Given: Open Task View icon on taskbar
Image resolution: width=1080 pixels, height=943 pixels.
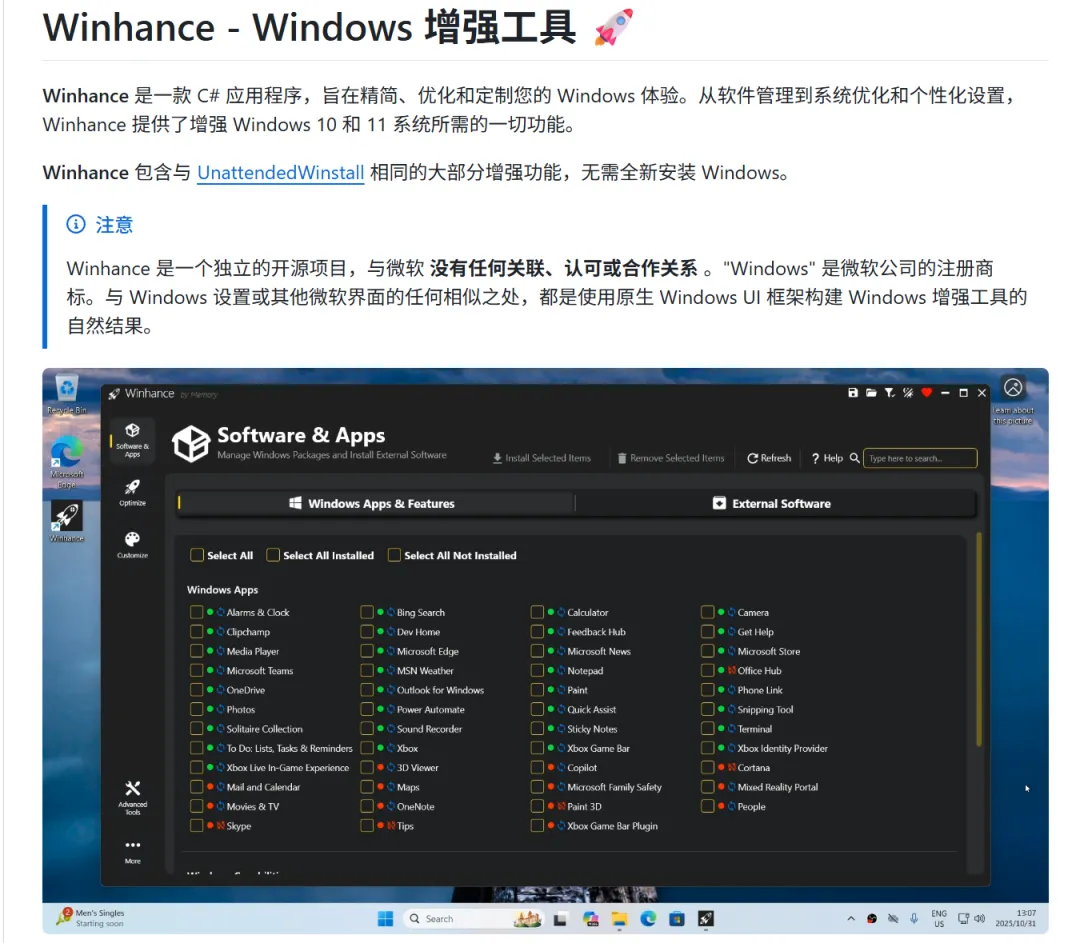Looking at the screenshot, I should pos(560,919).
